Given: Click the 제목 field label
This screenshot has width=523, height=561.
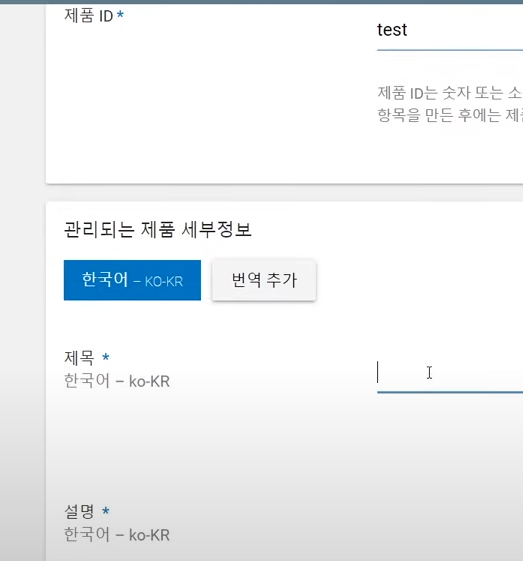Looking at the screenshot, I should 79,357.
